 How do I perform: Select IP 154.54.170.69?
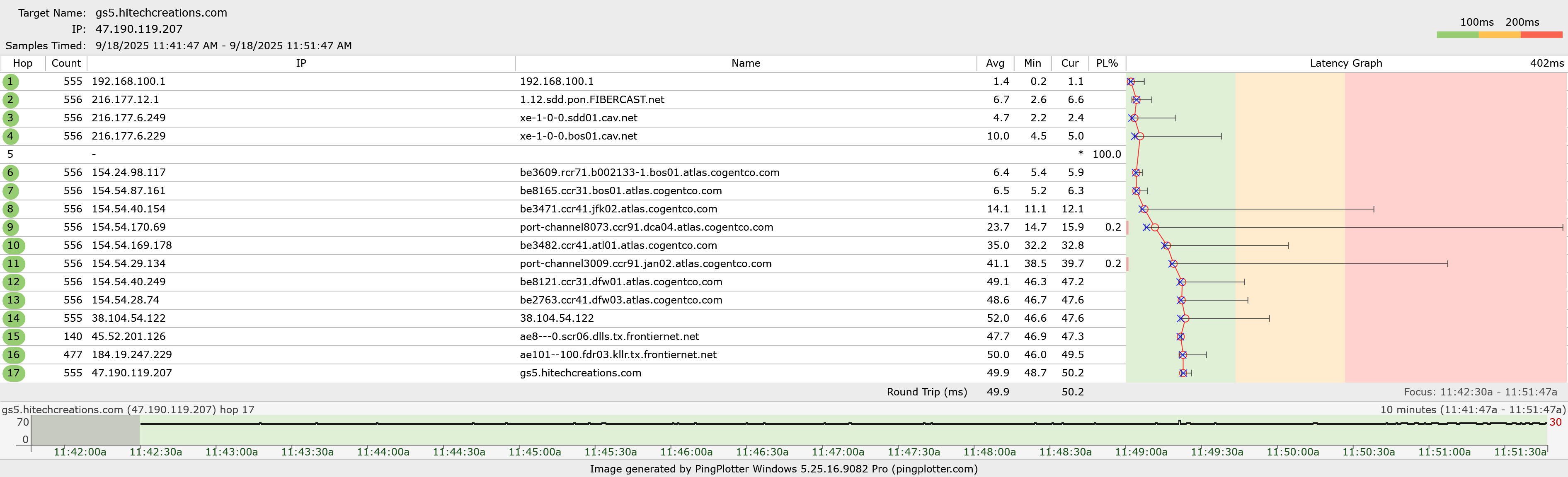(128, 228)
